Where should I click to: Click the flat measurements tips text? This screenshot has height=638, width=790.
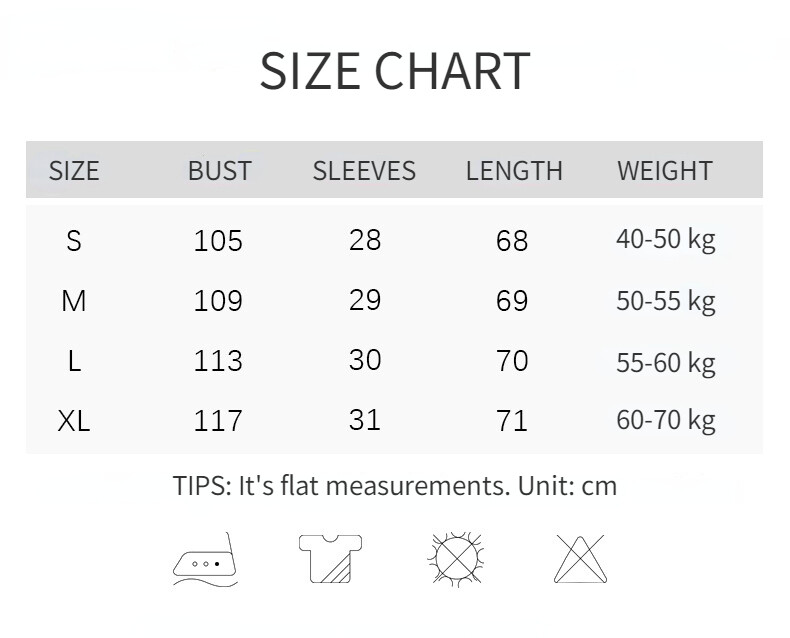click(395, 486)
